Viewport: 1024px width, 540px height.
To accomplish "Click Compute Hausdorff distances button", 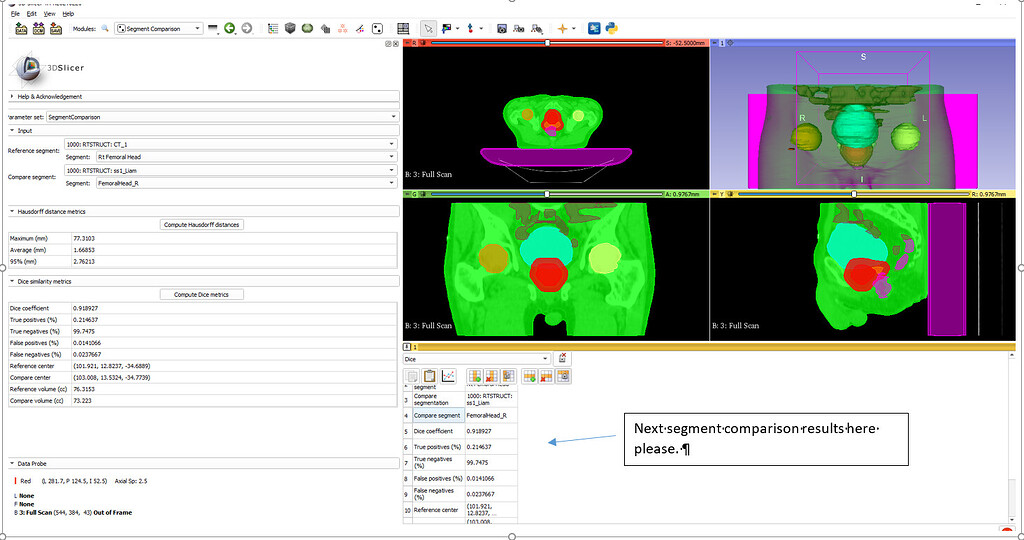I will coord(201,225).
